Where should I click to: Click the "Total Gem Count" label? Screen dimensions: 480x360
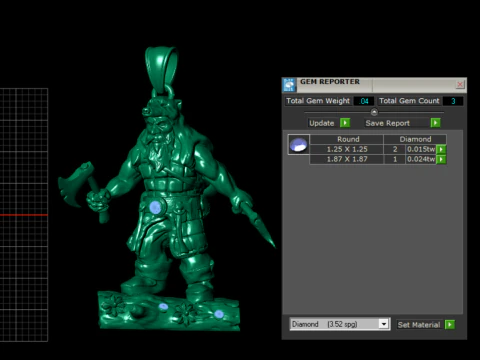(409, 101)
